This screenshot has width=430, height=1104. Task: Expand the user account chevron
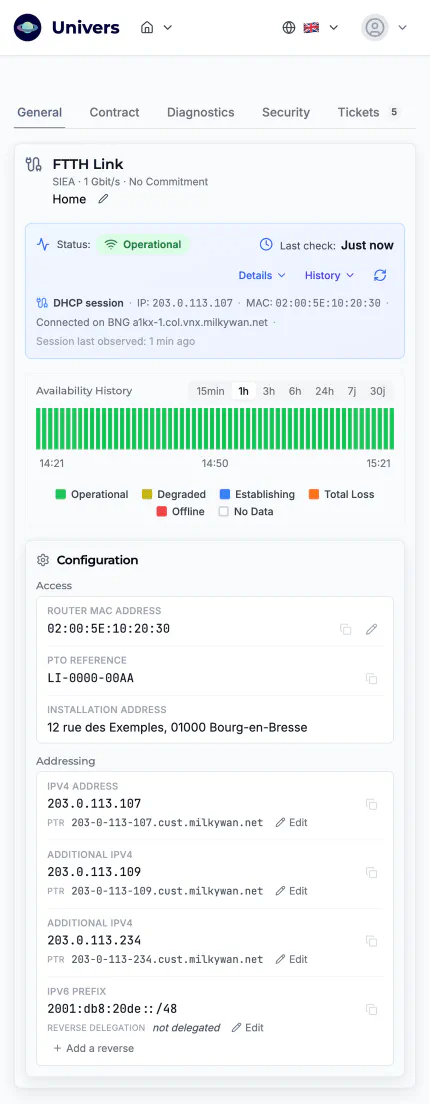[x=403, y=27]
